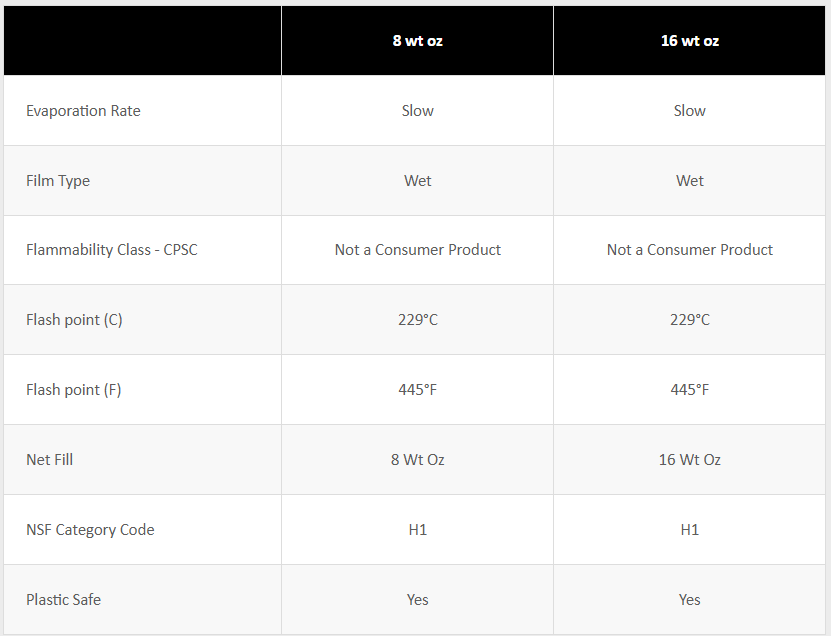Click the "NSF Category Code" row label

(x=90, y=530)
